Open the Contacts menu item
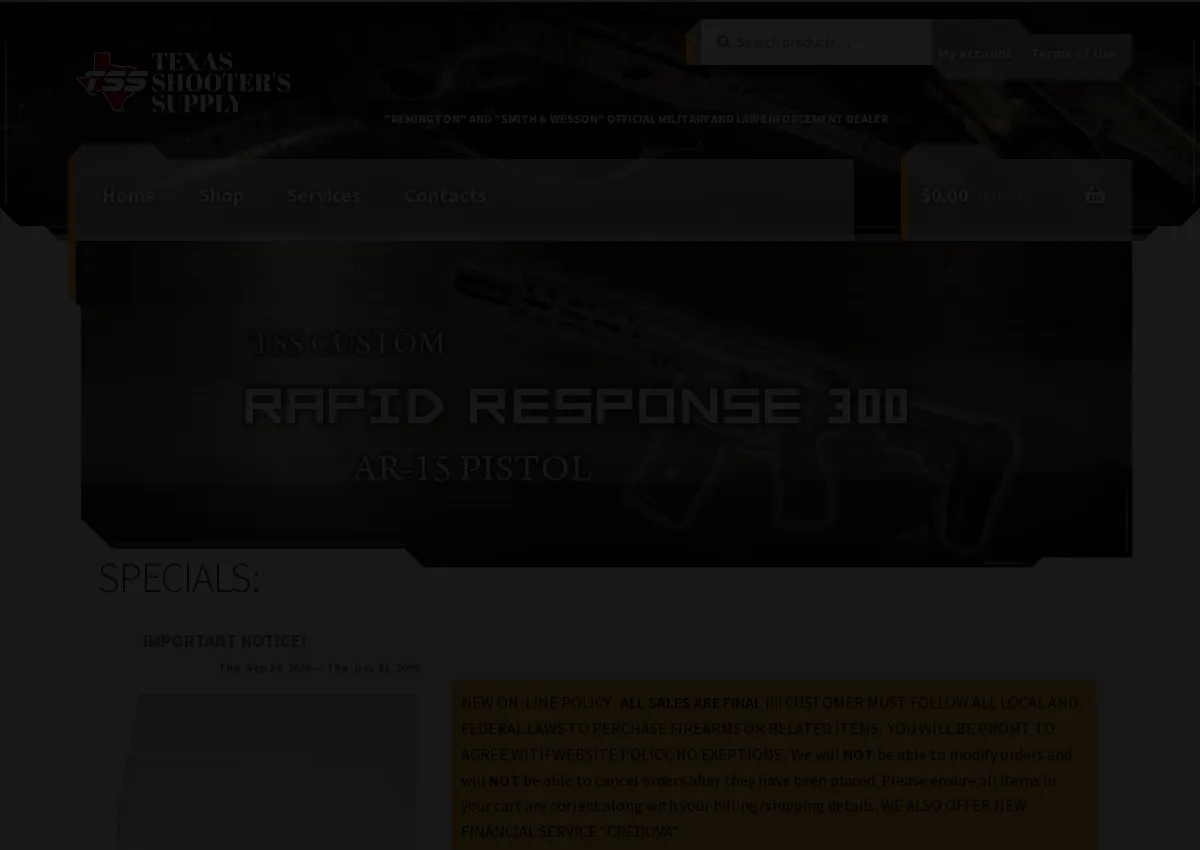The height and width of the screenshot is (850, 1200). 445,195
